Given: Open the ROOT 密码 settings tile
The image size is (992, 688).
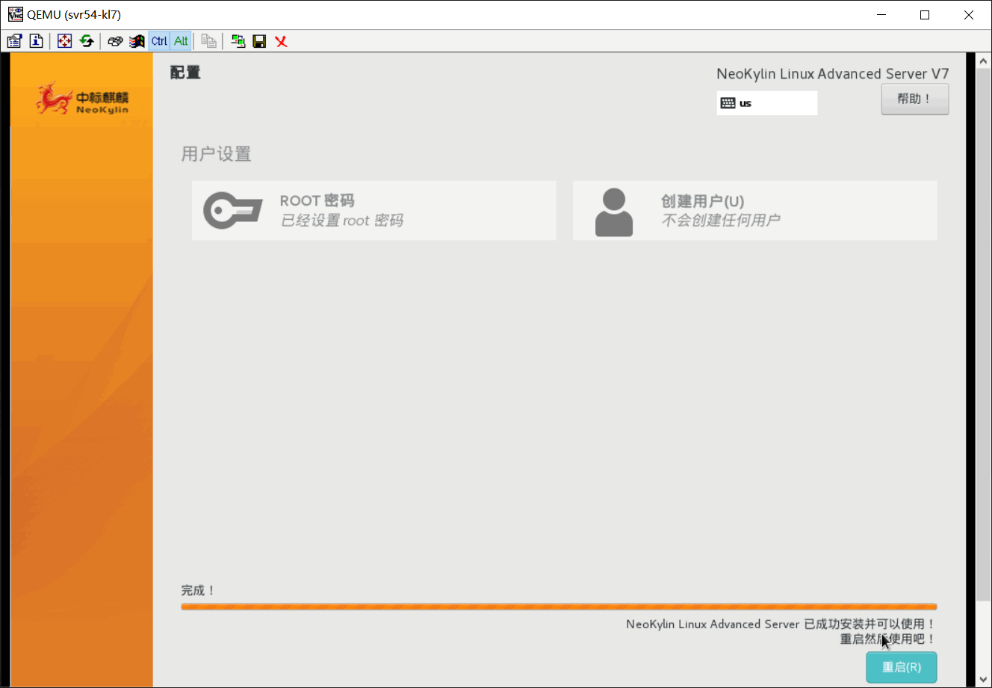Looking at the screenshot, I should (x=374, y=210).
